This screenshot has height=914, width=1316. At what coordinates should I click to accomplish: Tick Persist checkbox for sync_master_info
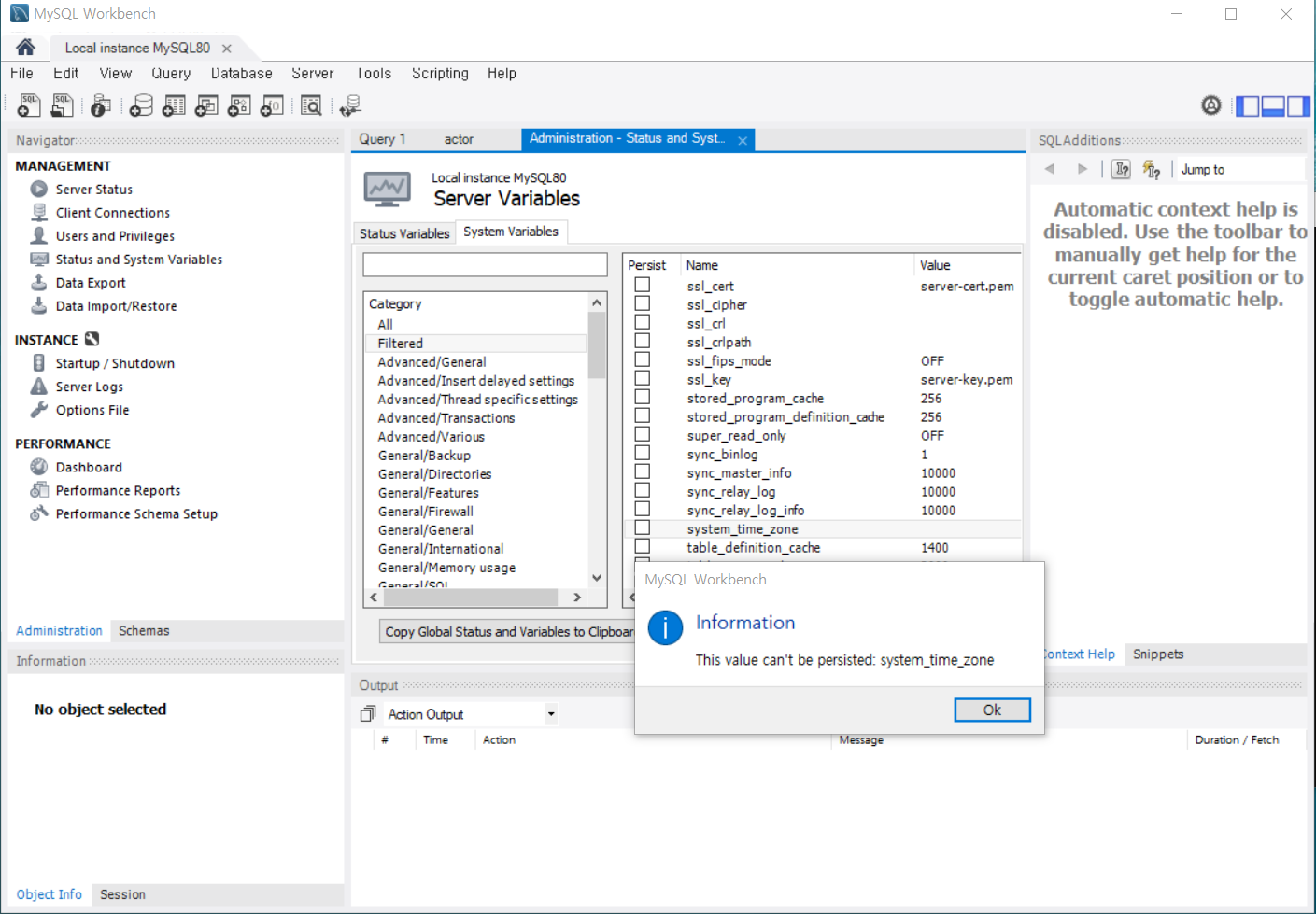coord(643,471)
